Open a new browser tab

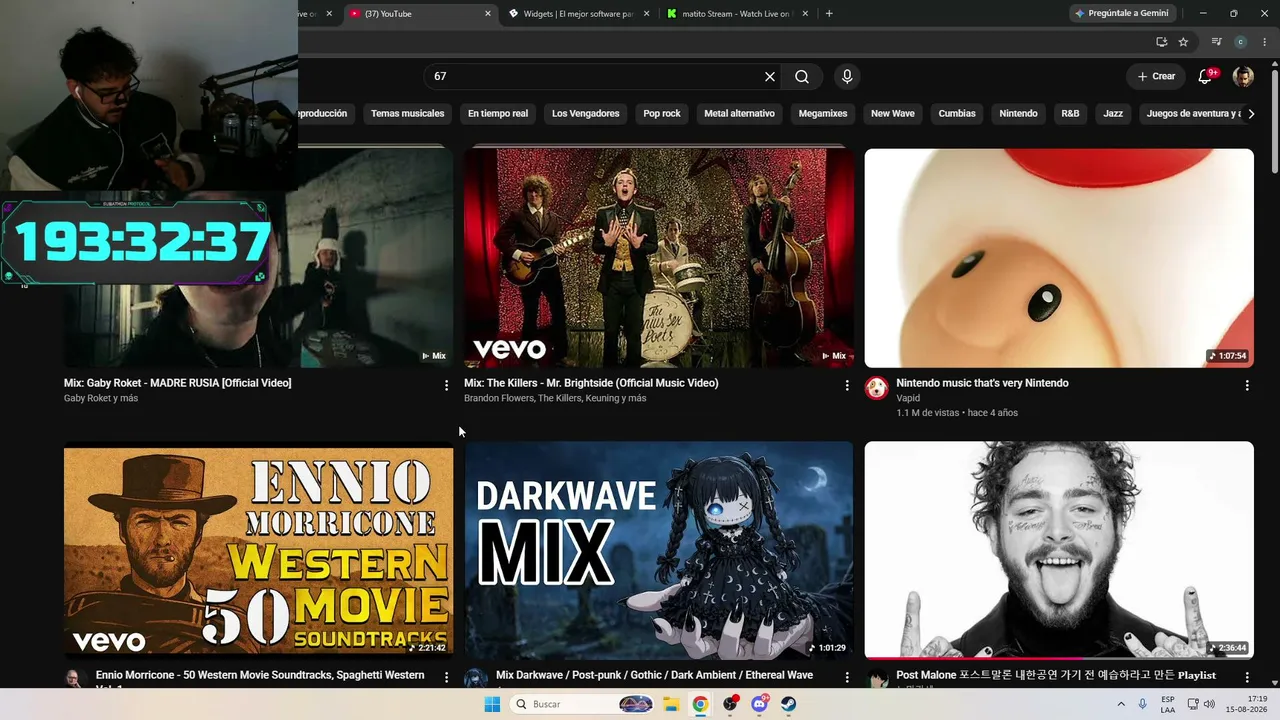[829, 14]
